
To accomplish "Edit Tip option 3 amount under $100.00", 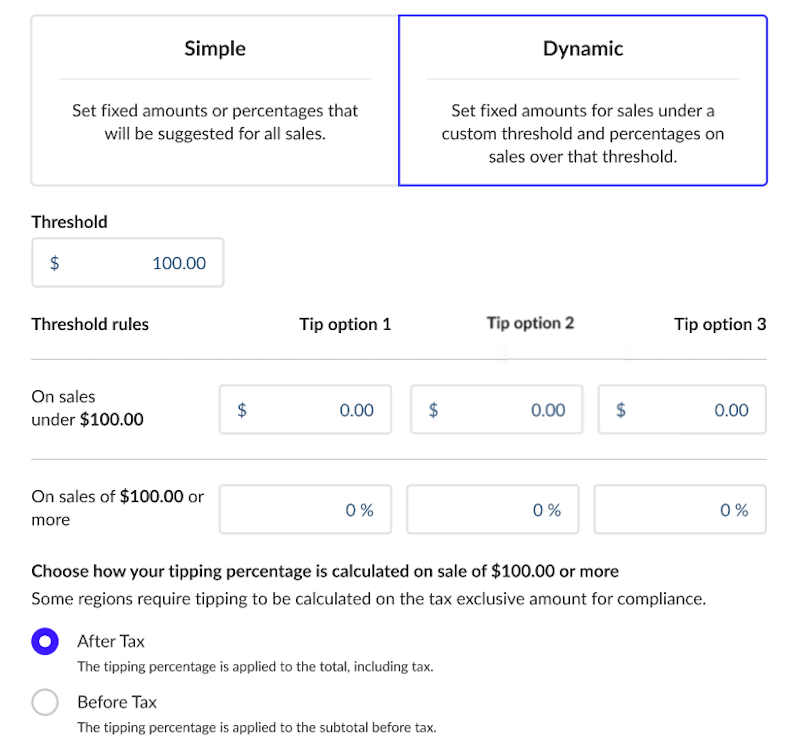I will (682, 410).
